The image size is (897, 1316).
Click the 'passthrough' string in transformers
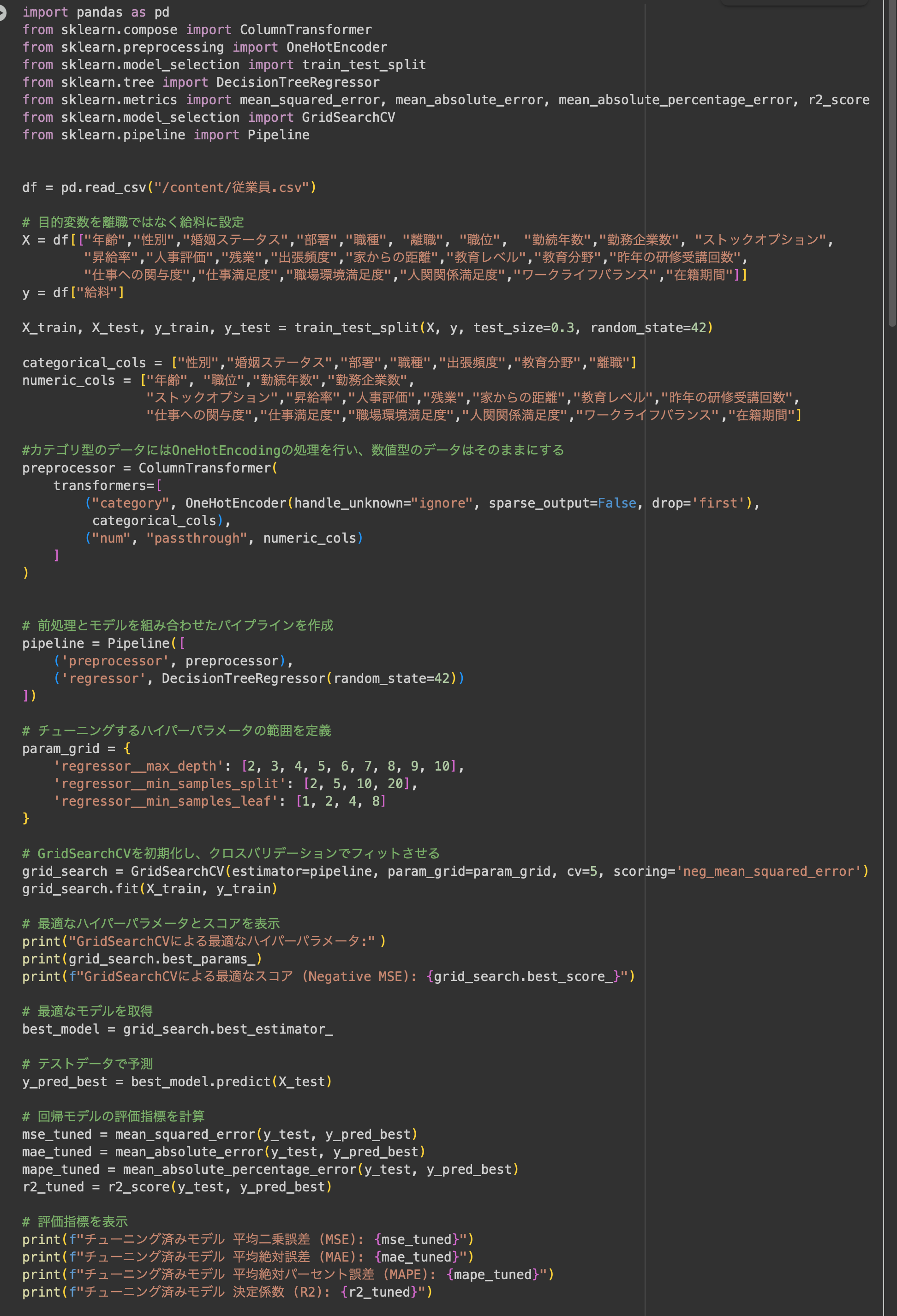tap(197, 538)
